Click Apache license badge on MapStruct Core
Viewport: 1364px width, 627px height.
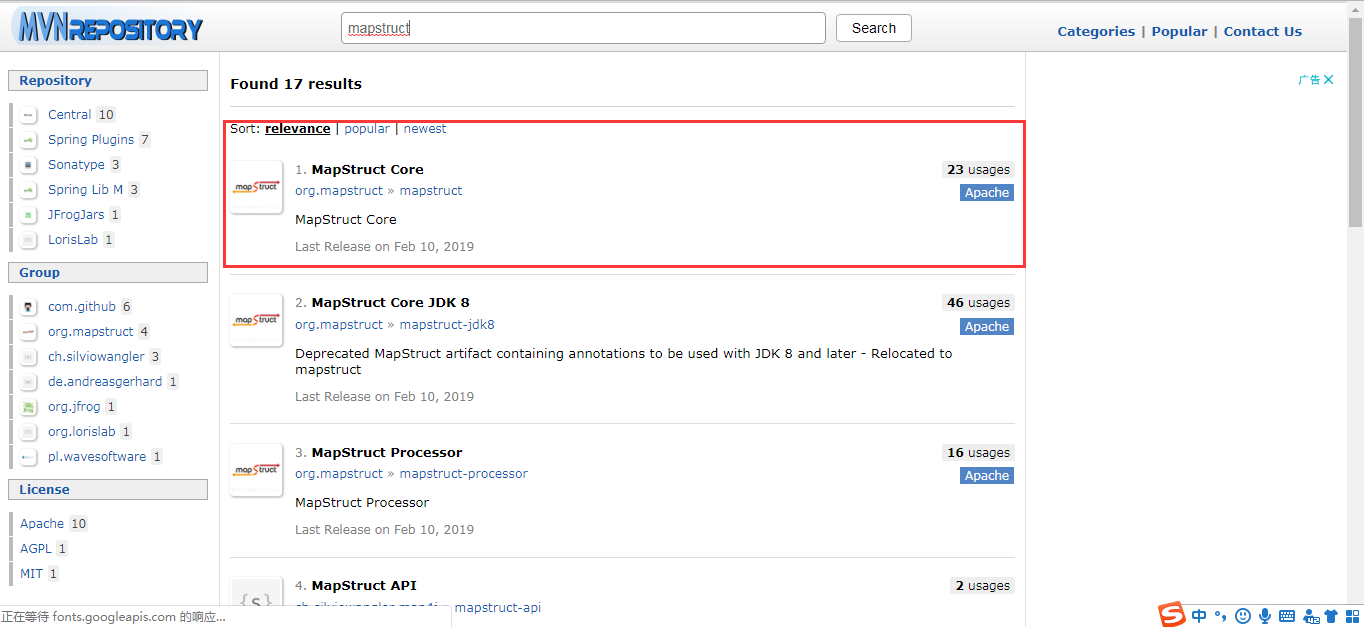tap(987, 193)
